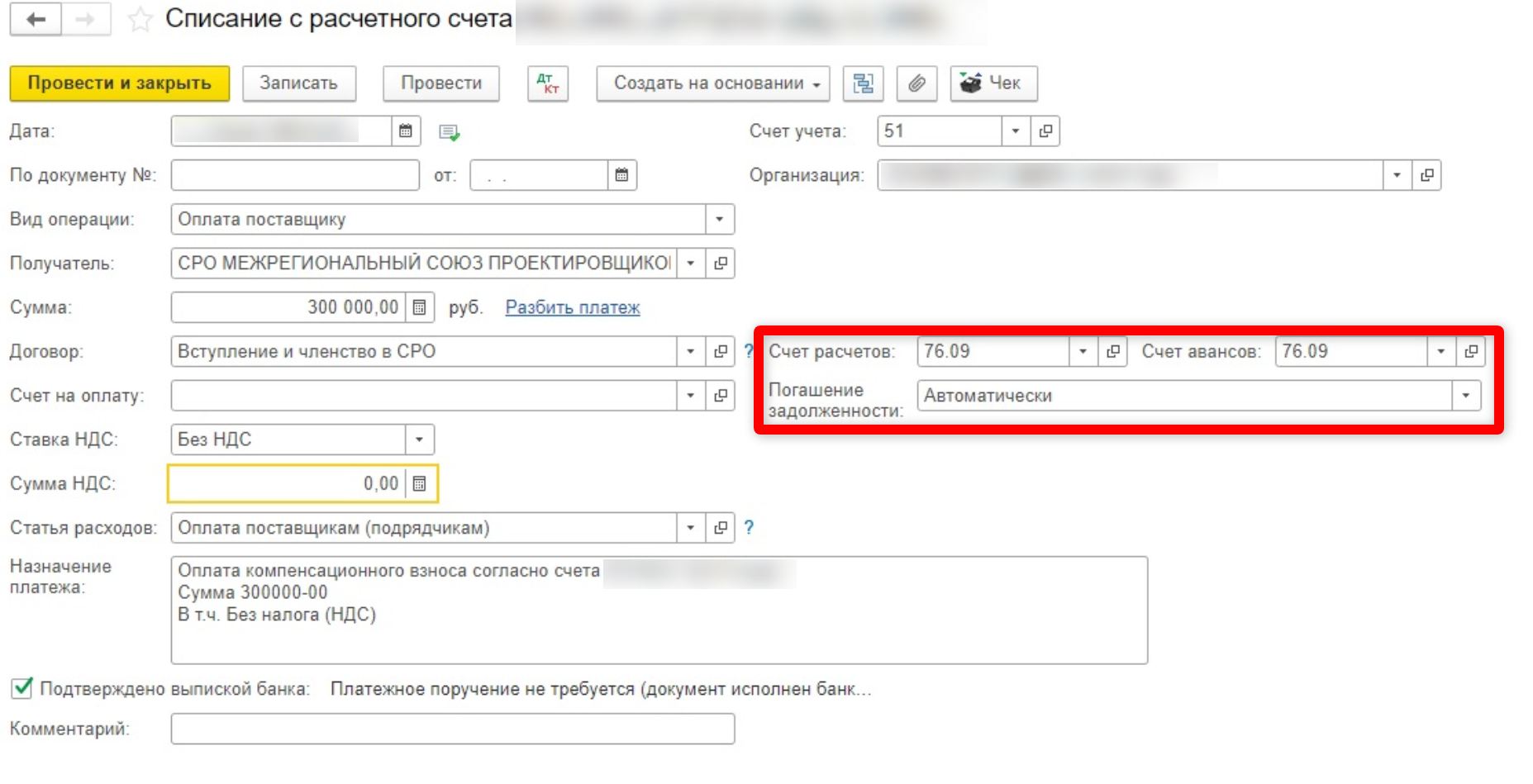Click the Чек button

coord(993,83)
